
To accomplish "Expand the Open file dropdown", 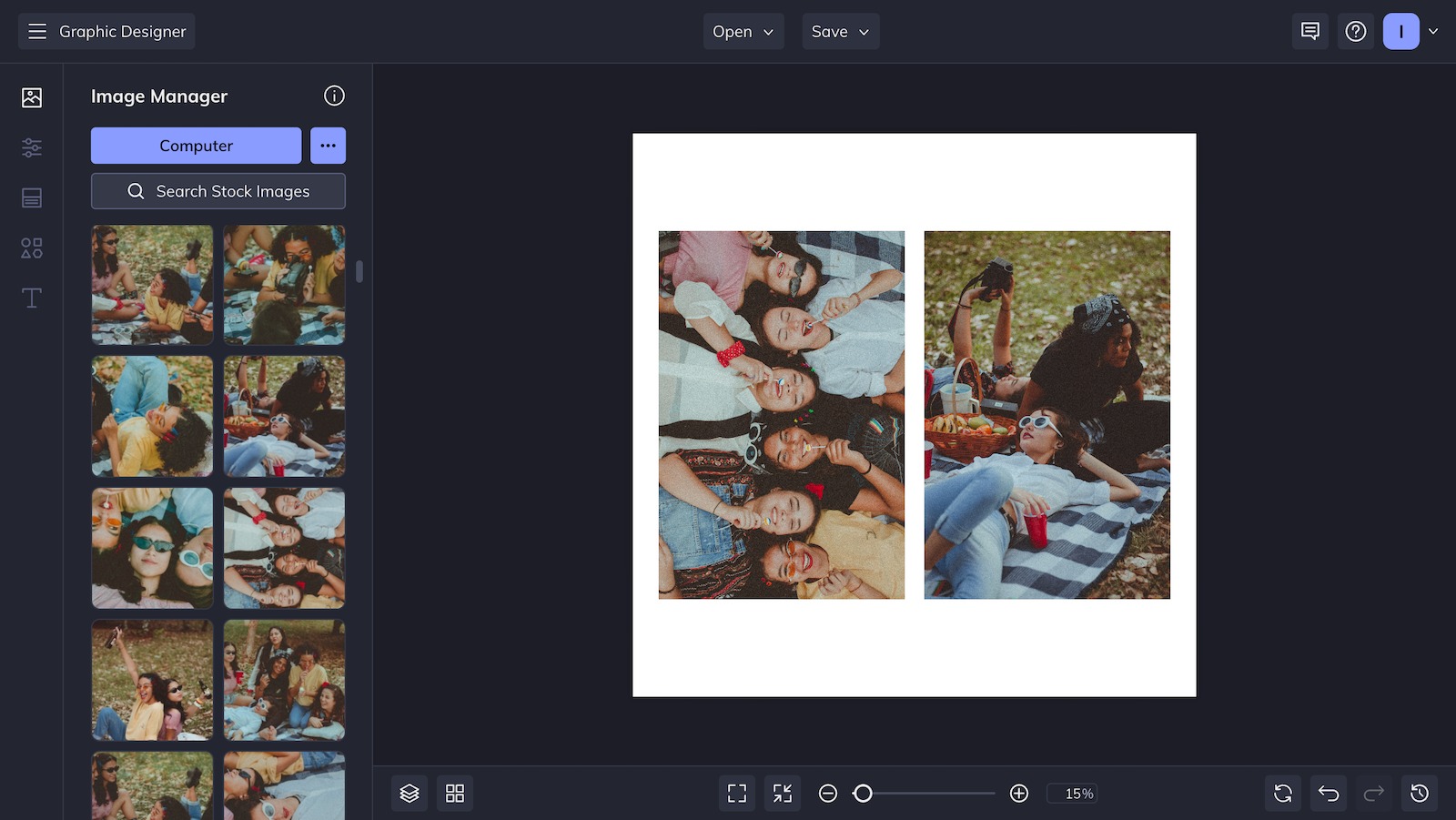I will click(x=743, y=31).
